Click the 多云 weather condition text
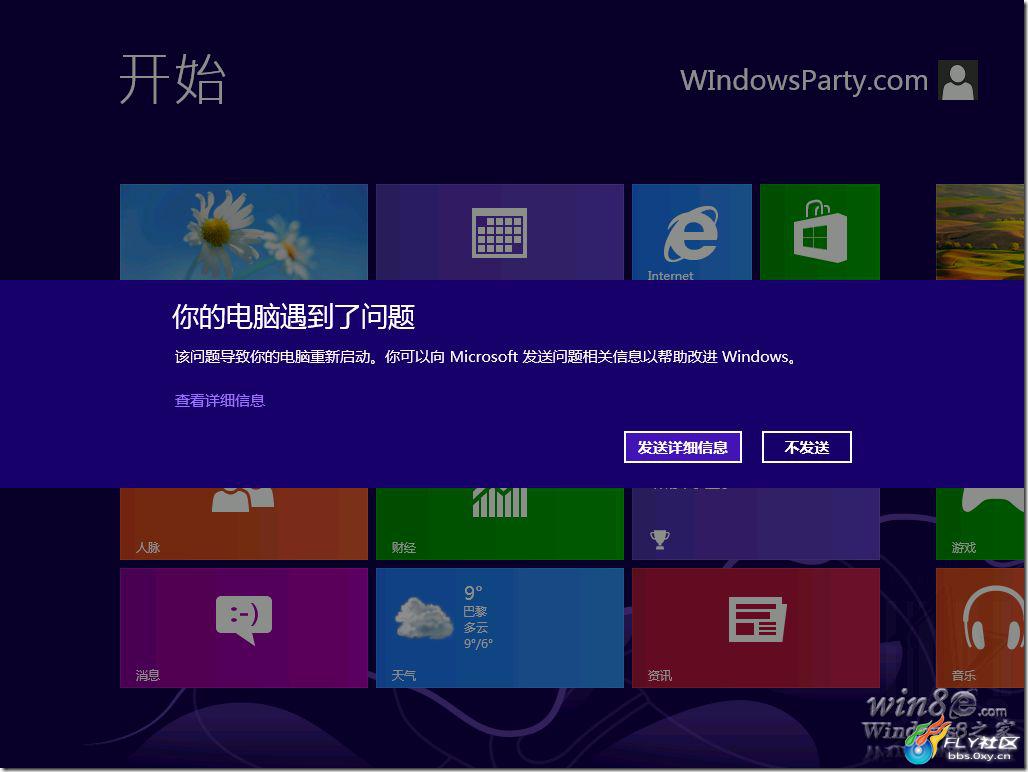1028x772 pixels. coord(475,628)
